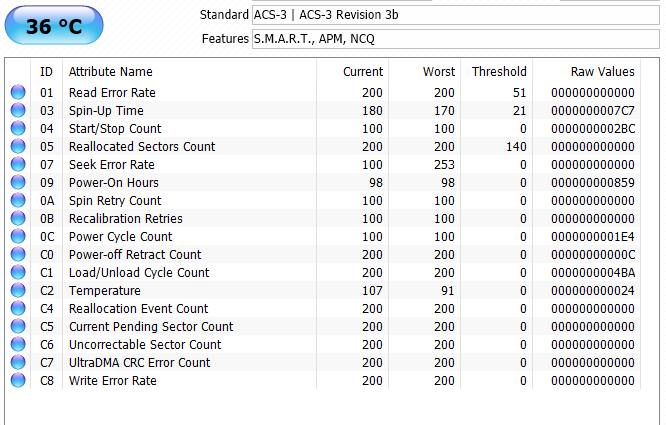The image size is (666, 425).
Task: Select the status icon for Temperature row
Action: (18, 291)
